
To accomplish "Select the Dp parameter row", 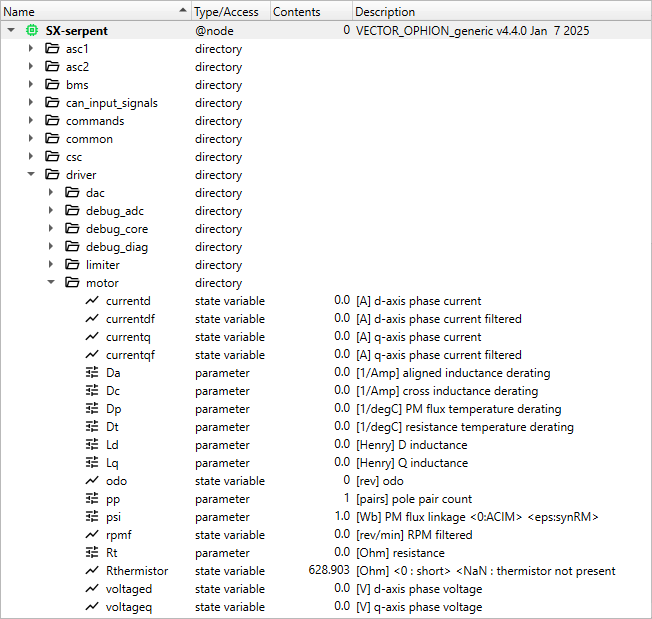I will coord(326,409).
